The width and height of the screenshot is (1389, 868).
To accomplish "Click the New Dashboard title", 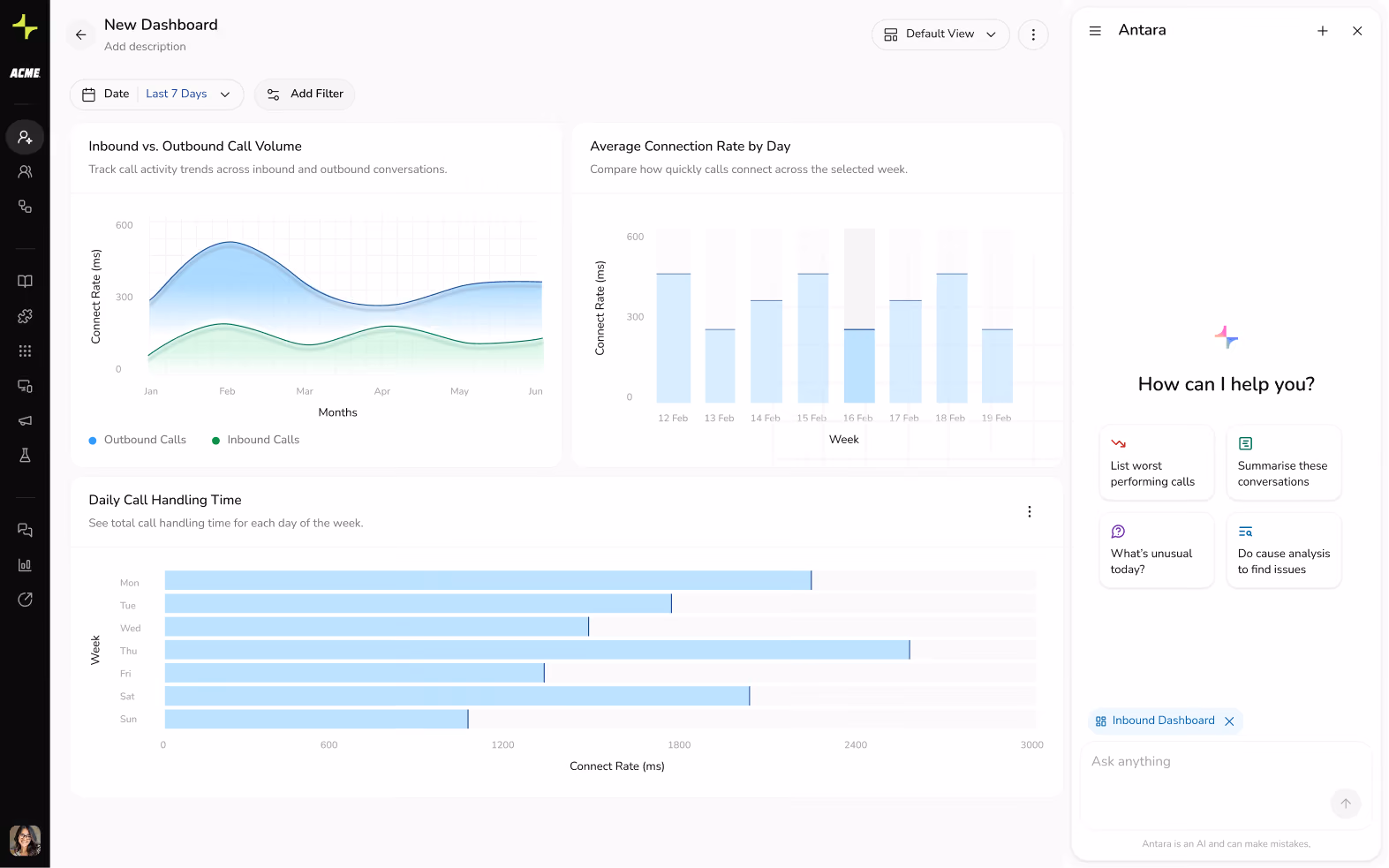I will click(161, 25).
